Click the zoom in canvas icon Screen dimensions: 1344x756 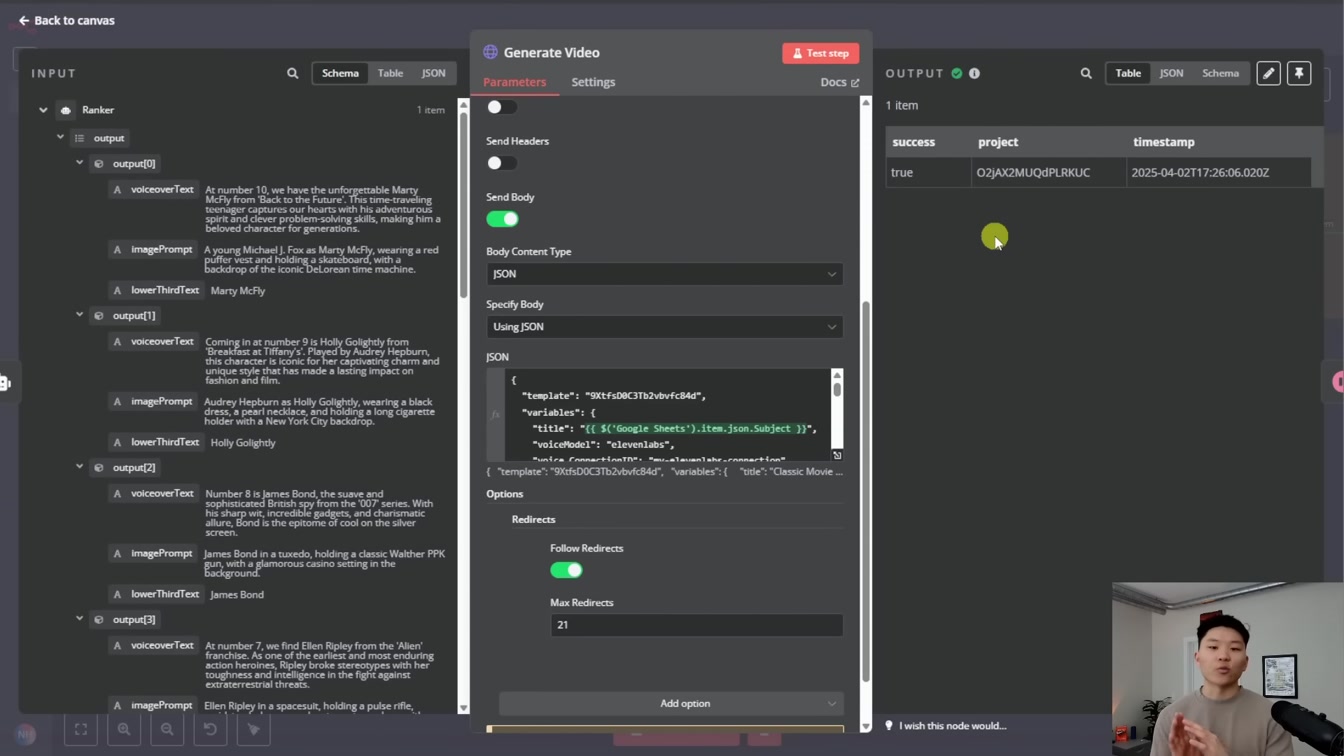124,730
